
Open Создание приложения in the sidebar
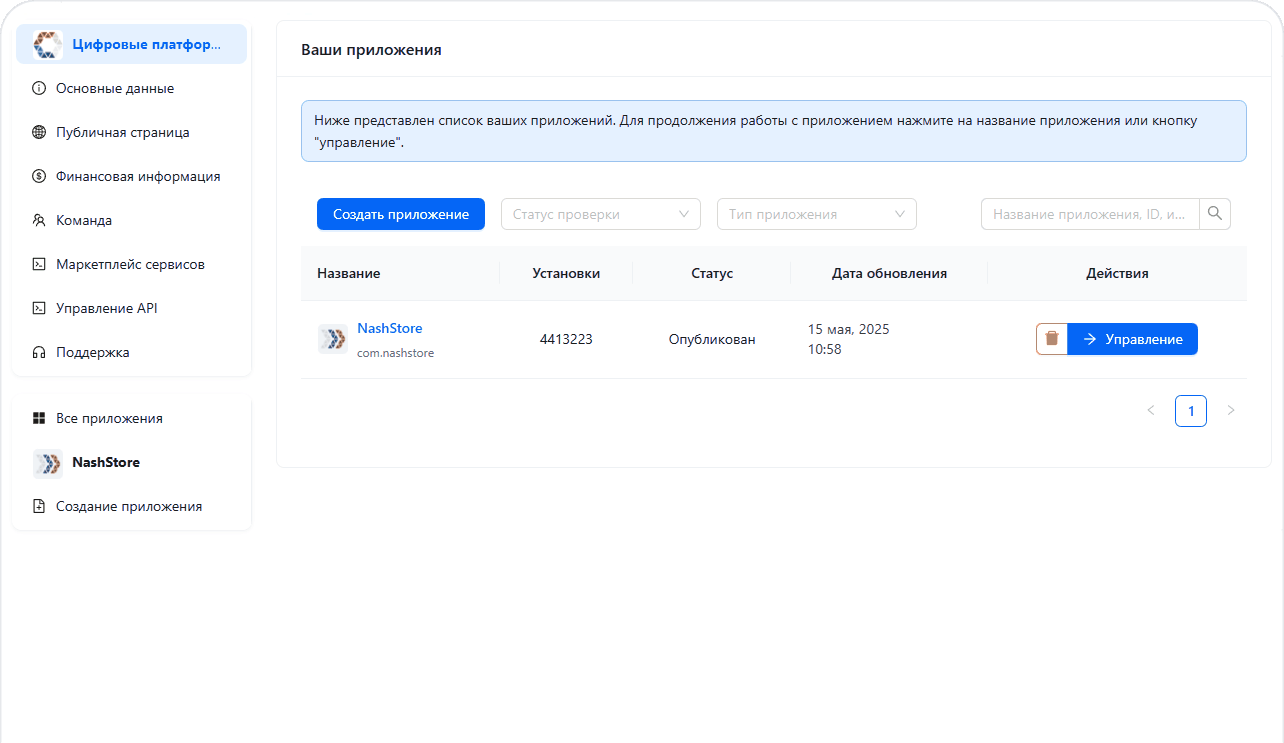pos(131,506)
